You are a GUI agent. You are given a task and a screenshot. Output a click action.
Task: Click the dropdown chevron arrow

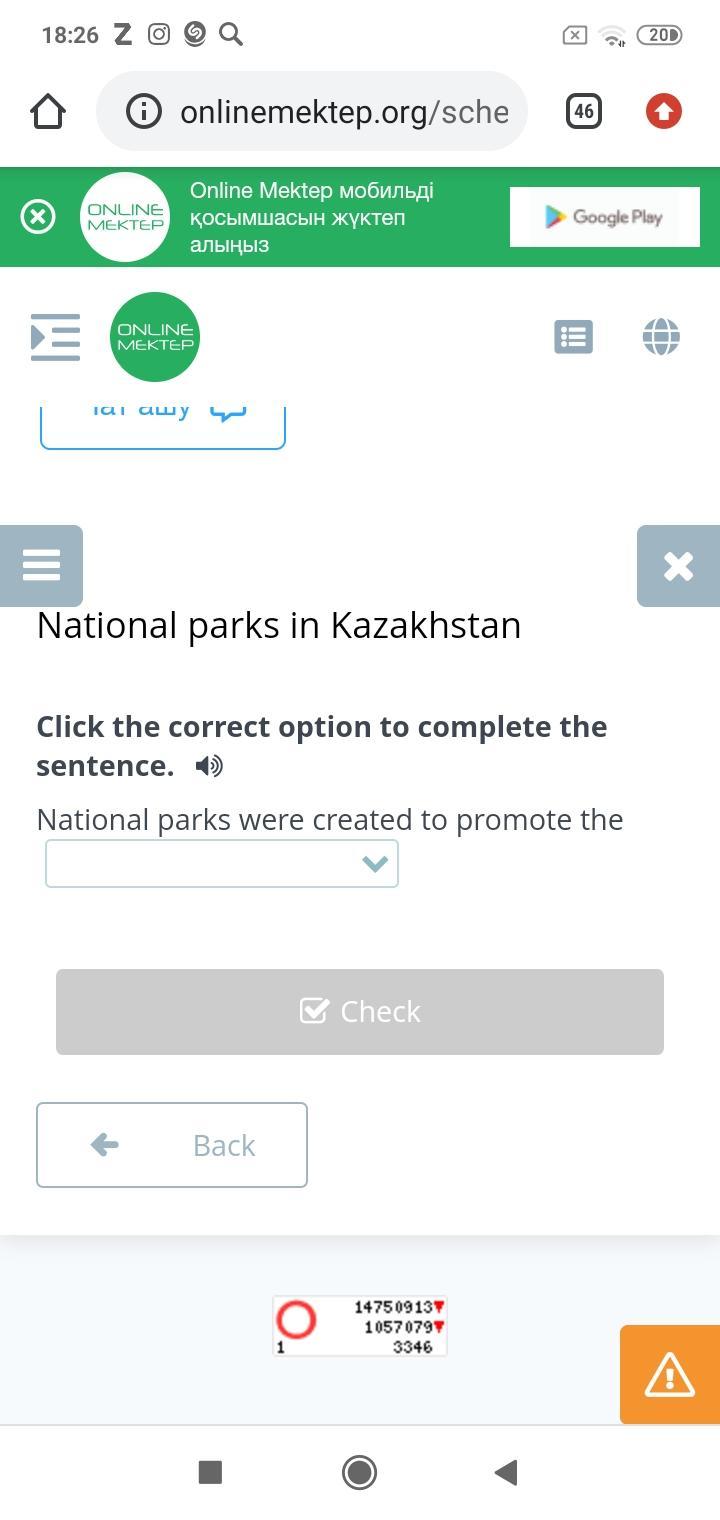(x=375, y=863)
